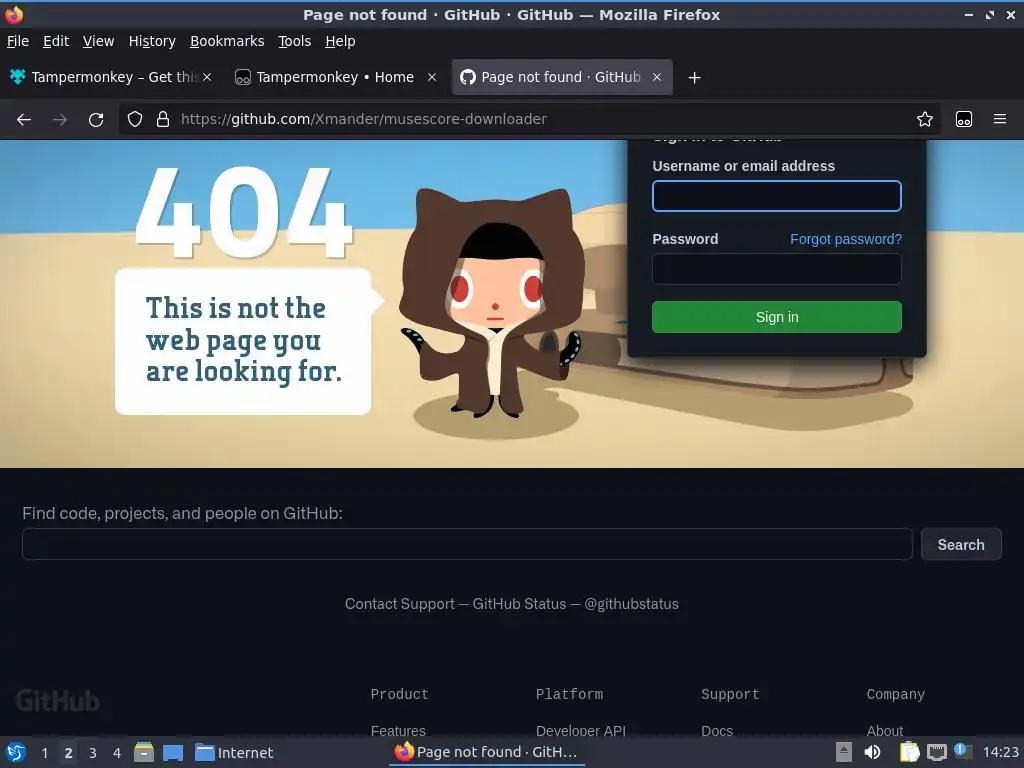View site security via padlock icon
Viewport: 1024px width, 768px height.
pos(163,119)
